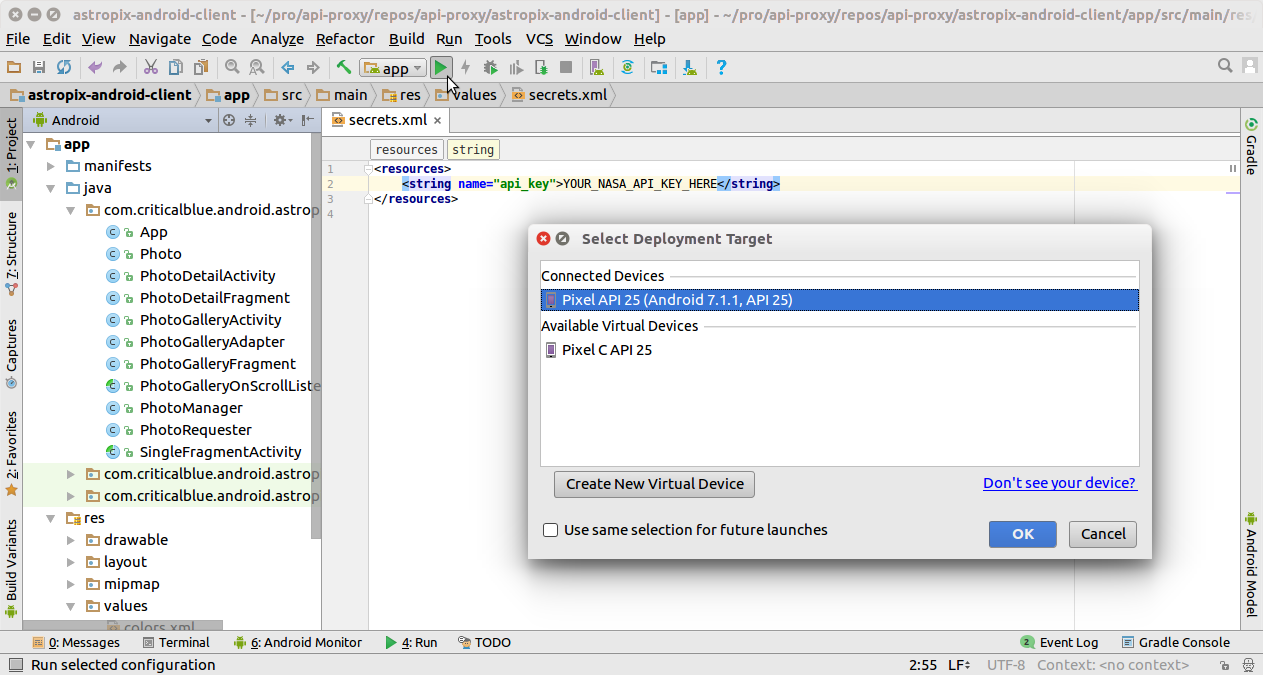Open the Android project view dropdown
The height and width of the screenshot is (675, 1263).
pyautogui.click(x=123, y=120)
